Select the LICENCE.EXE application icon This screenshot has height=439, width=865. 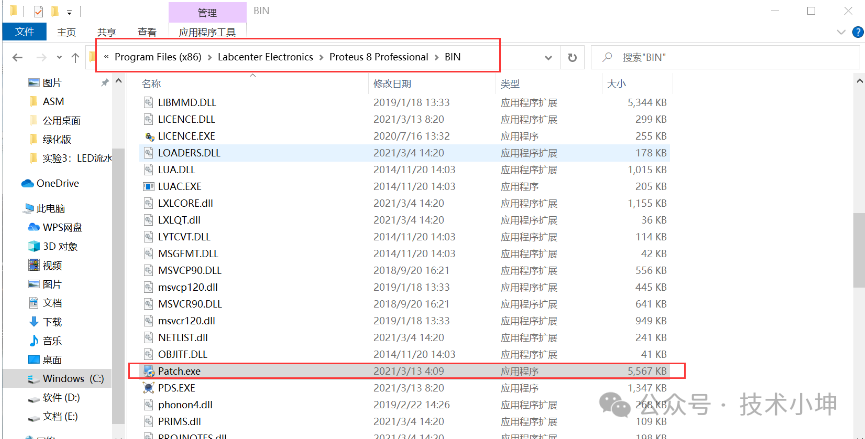[x=148, y=136]
